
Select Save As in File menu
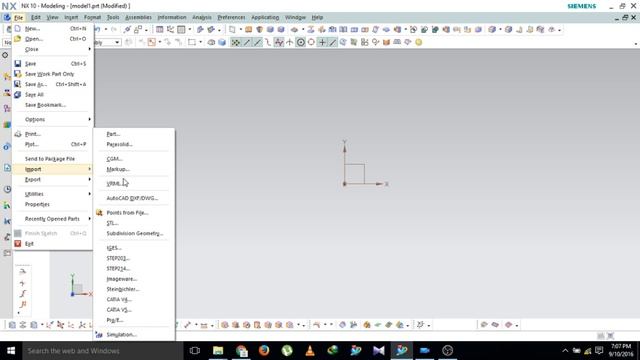pos(53,84)
